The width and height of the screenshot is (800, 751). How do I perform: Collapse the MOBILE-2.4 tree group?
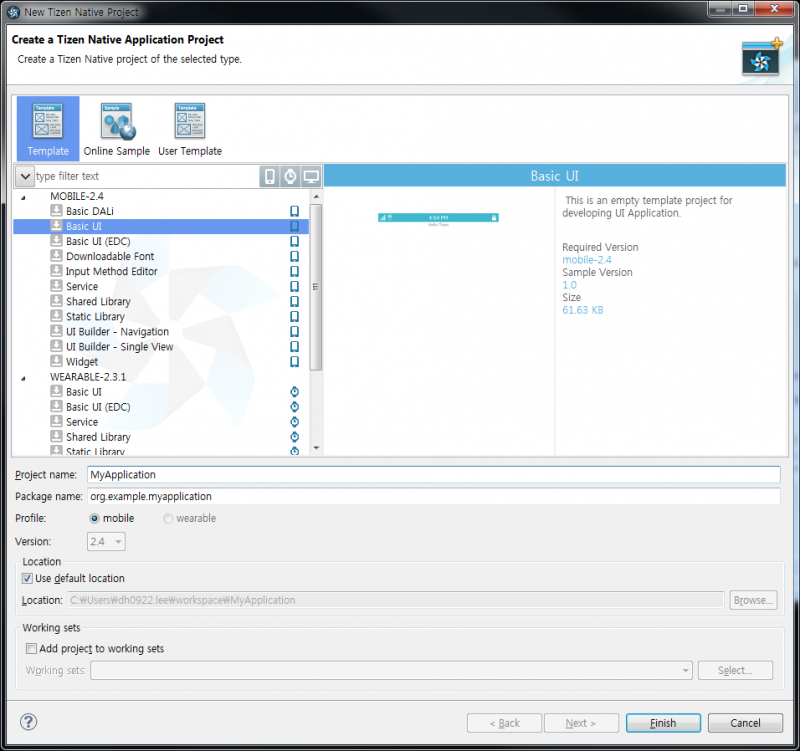click(24, 197)
